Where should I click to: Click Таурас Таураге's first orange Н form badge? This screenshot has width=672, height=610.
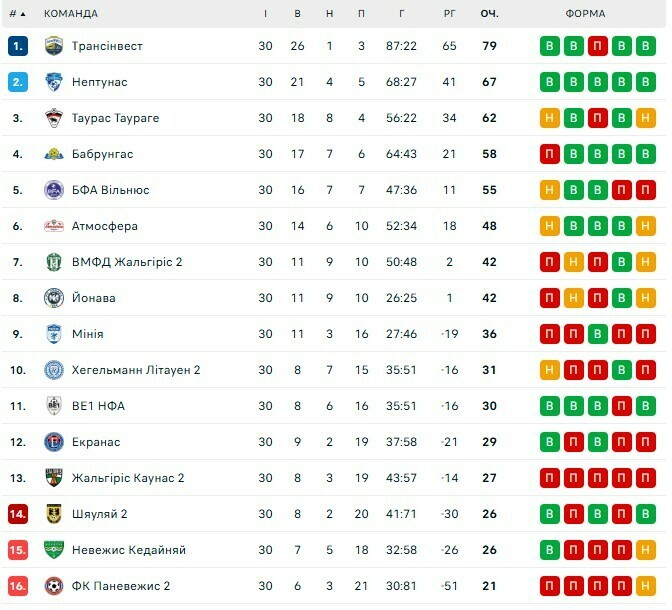(x=549, y=118)
